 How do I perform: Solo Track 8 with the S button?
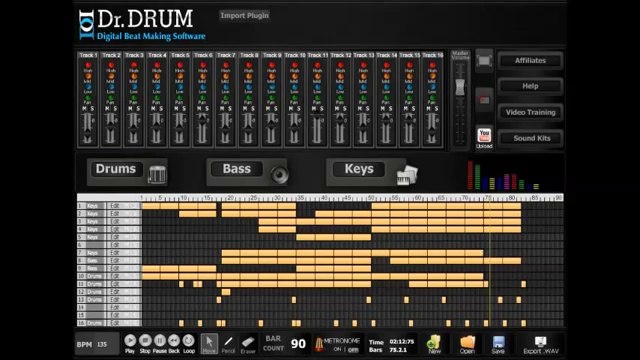click(x=253, y=109)
